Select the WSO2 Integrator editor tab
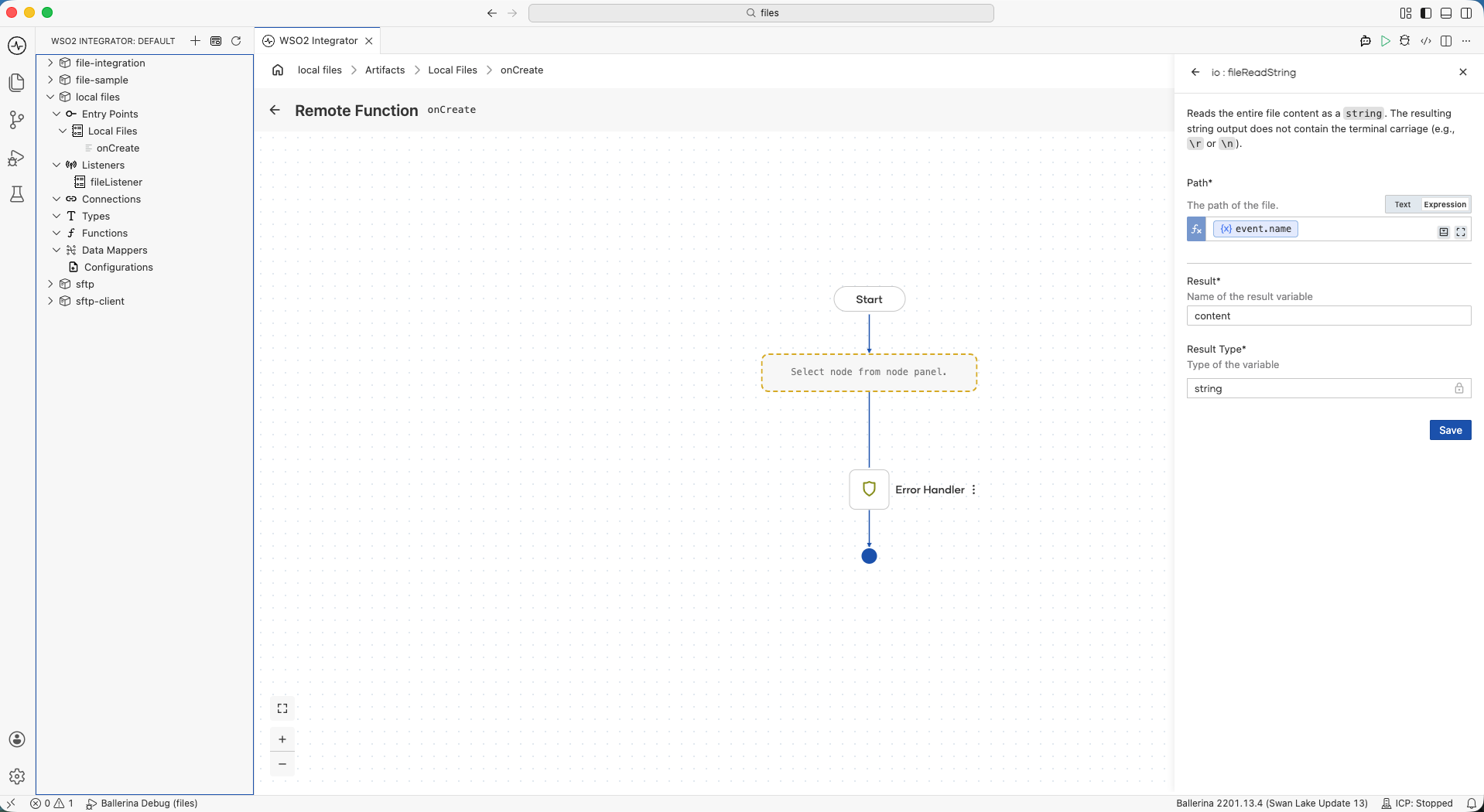The width and height of the screenshot is (1484, 812). [x=318, y=41]
